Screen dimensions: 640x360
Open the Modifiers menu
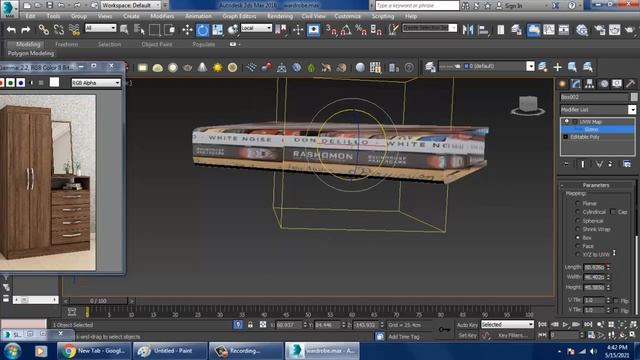pyautogui.click(x=162, y=16)
